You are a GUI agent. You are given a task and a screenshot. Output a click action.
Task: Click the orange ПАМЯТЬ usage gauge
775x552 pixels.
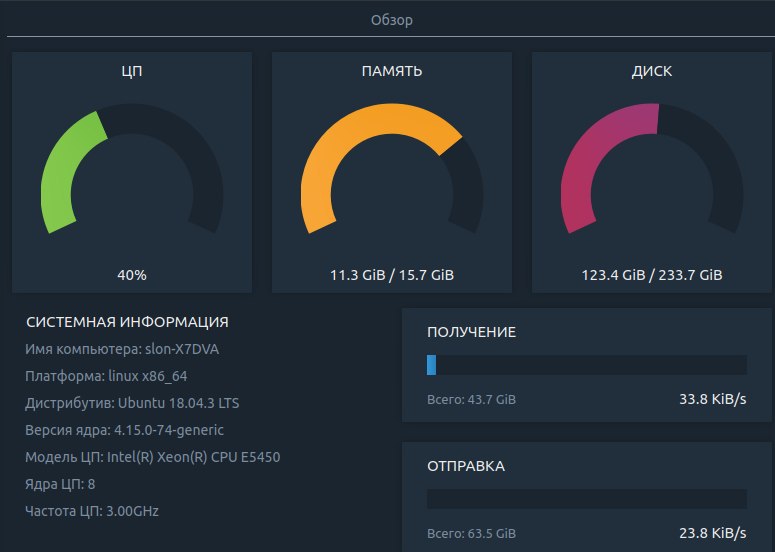pos(391,169)
